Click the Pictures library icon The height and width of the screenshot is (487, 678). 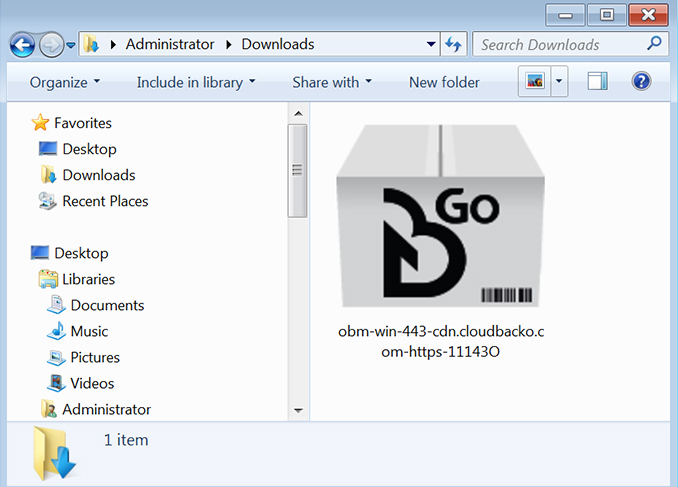pyautogui.click(x=56, y=357)
